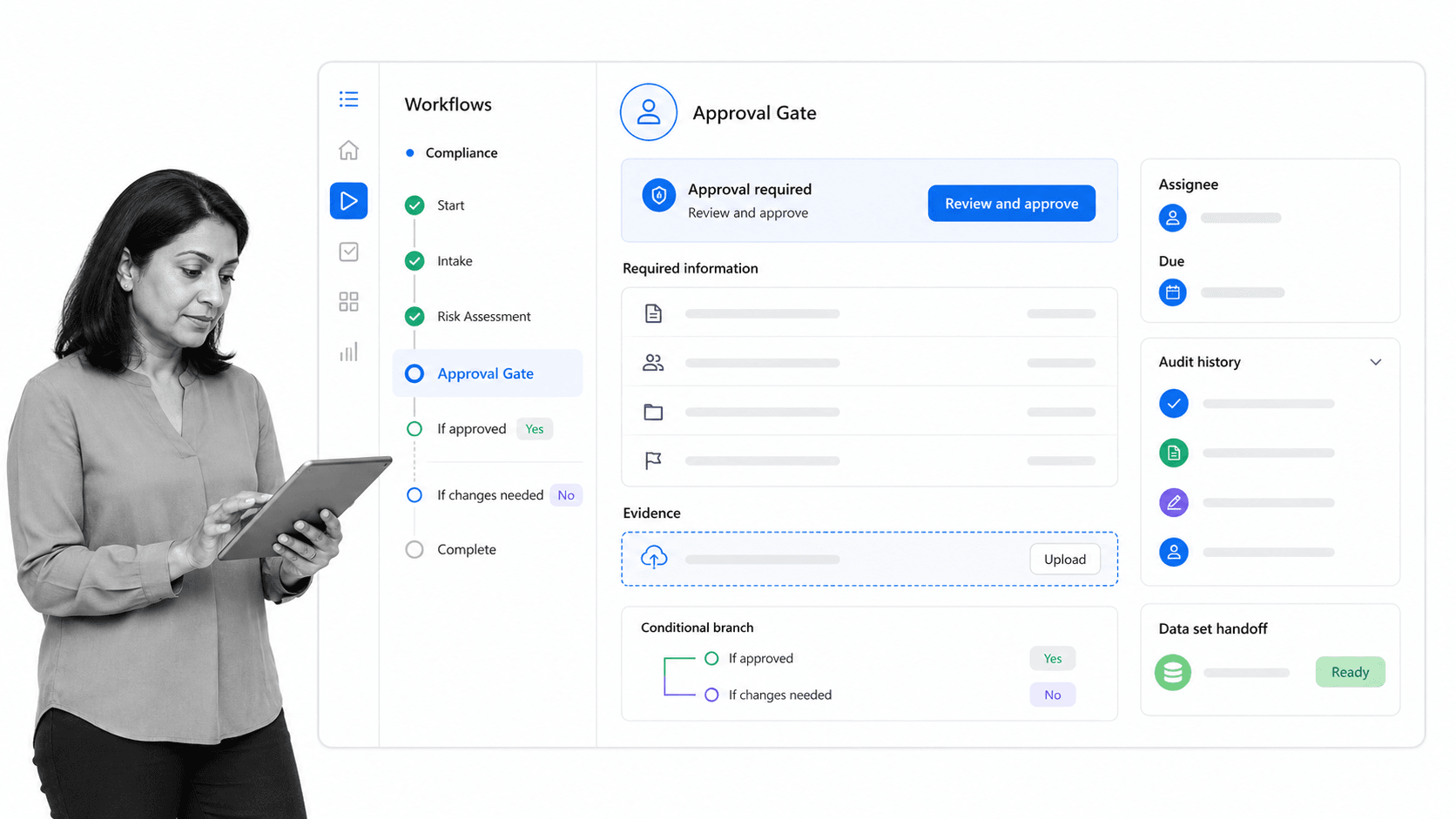This screenshot has height=819, width=1456.
Task: Click the cloud upload icon in Evidence
Action: [x=654, y=558]
